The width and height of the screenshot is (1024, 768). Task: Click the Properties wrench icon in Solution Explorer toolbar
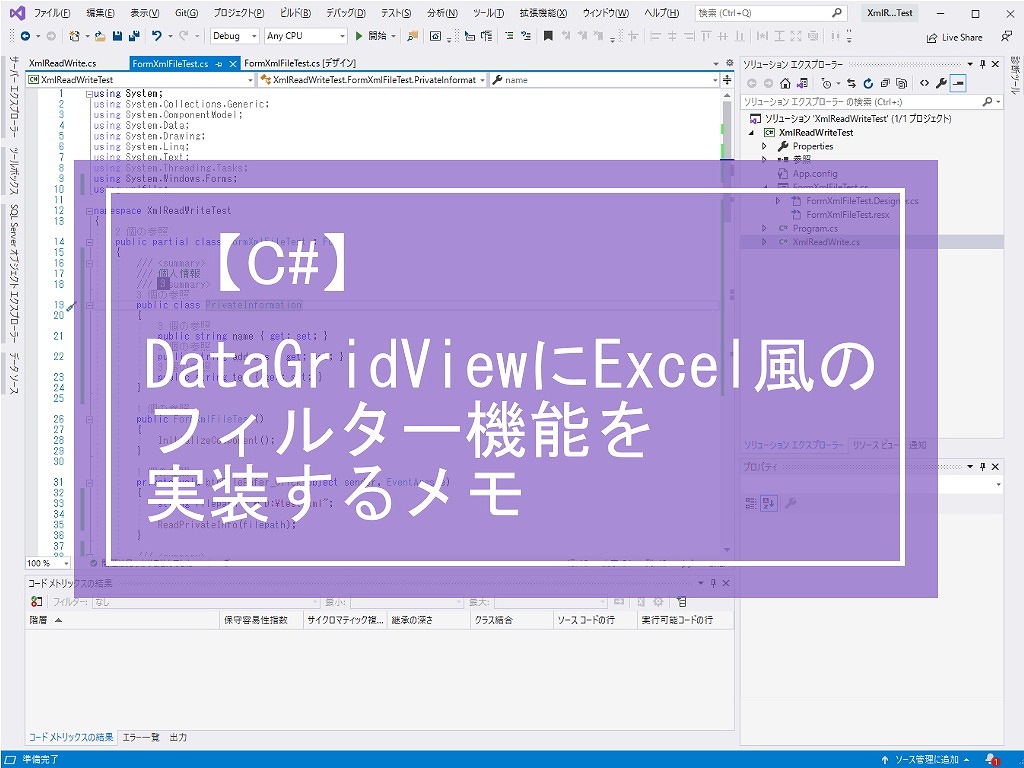(942, 83)
